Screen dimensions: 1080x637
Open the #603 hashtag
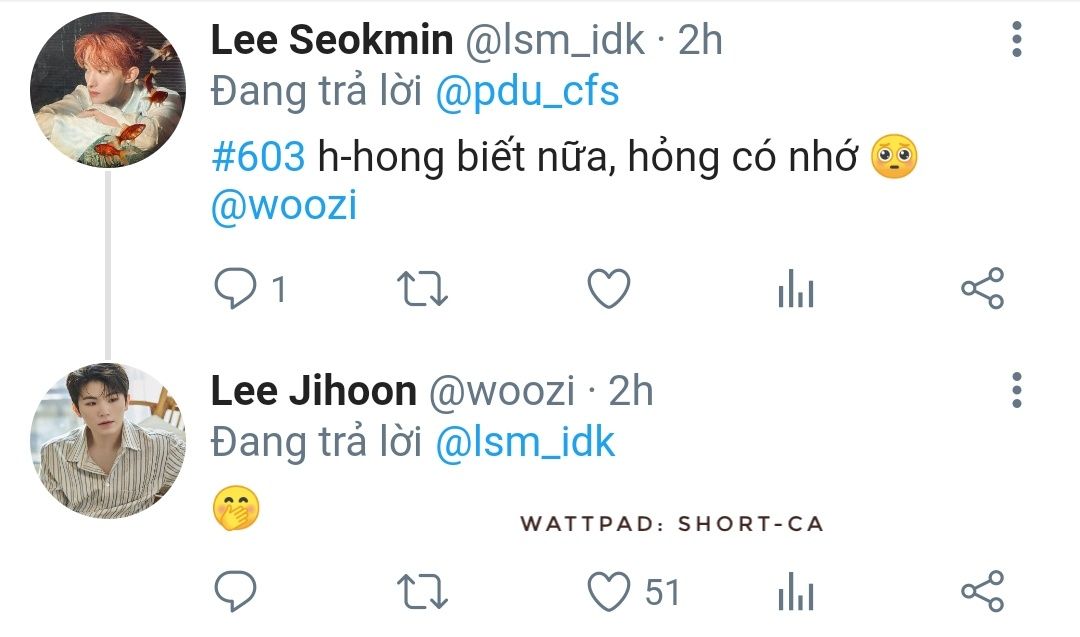258,156
